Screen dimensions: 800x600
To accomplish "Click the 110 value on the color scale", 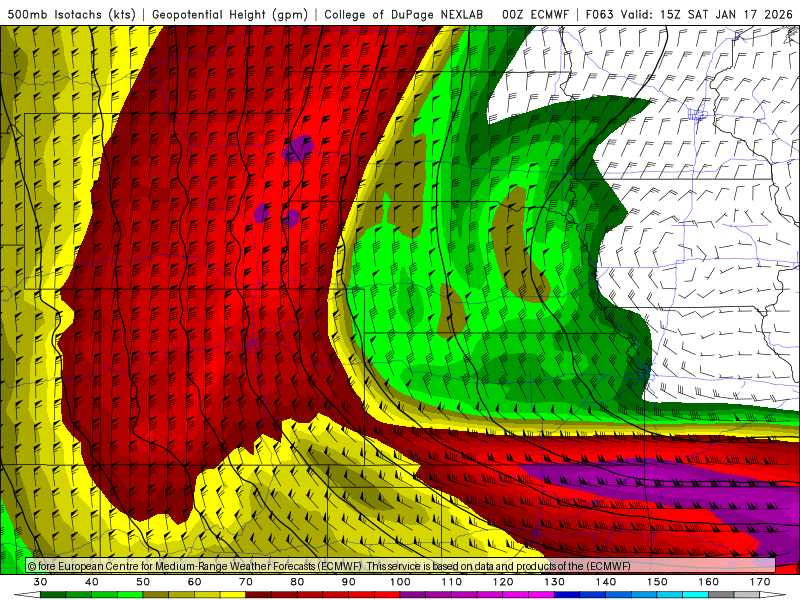I will pos(452,582).
